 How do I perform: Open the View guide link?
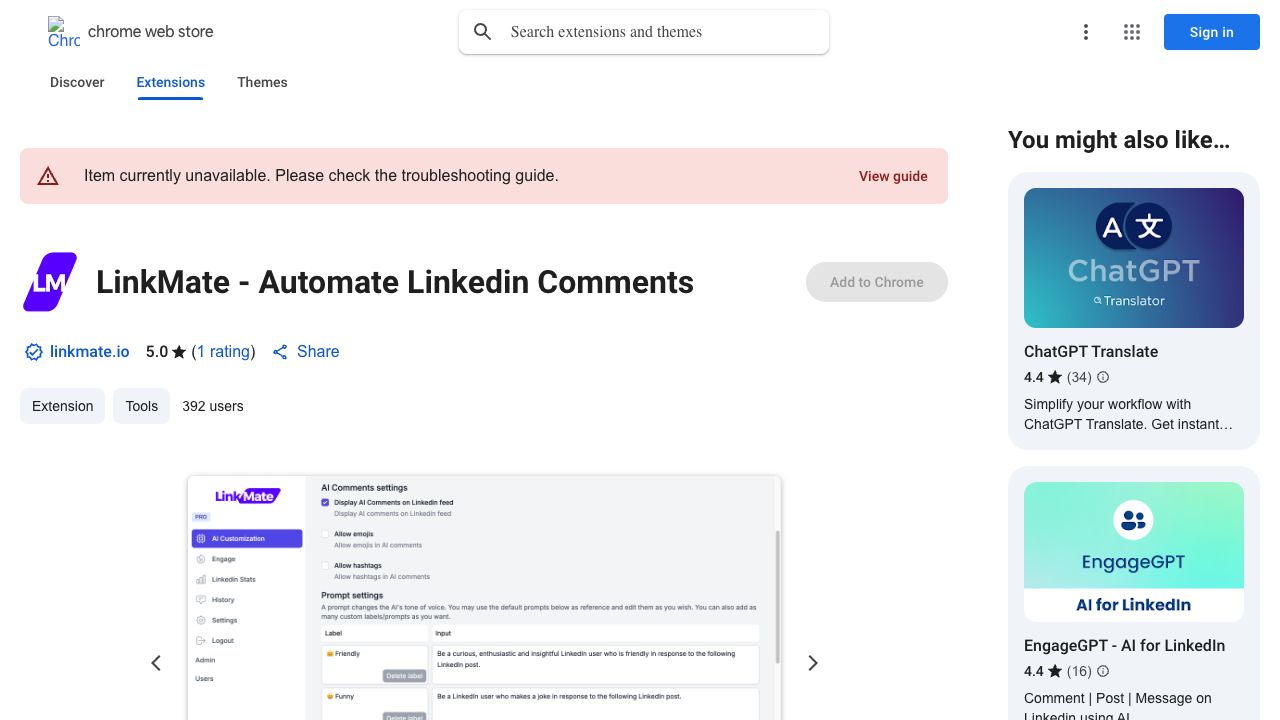coord(892,176)
